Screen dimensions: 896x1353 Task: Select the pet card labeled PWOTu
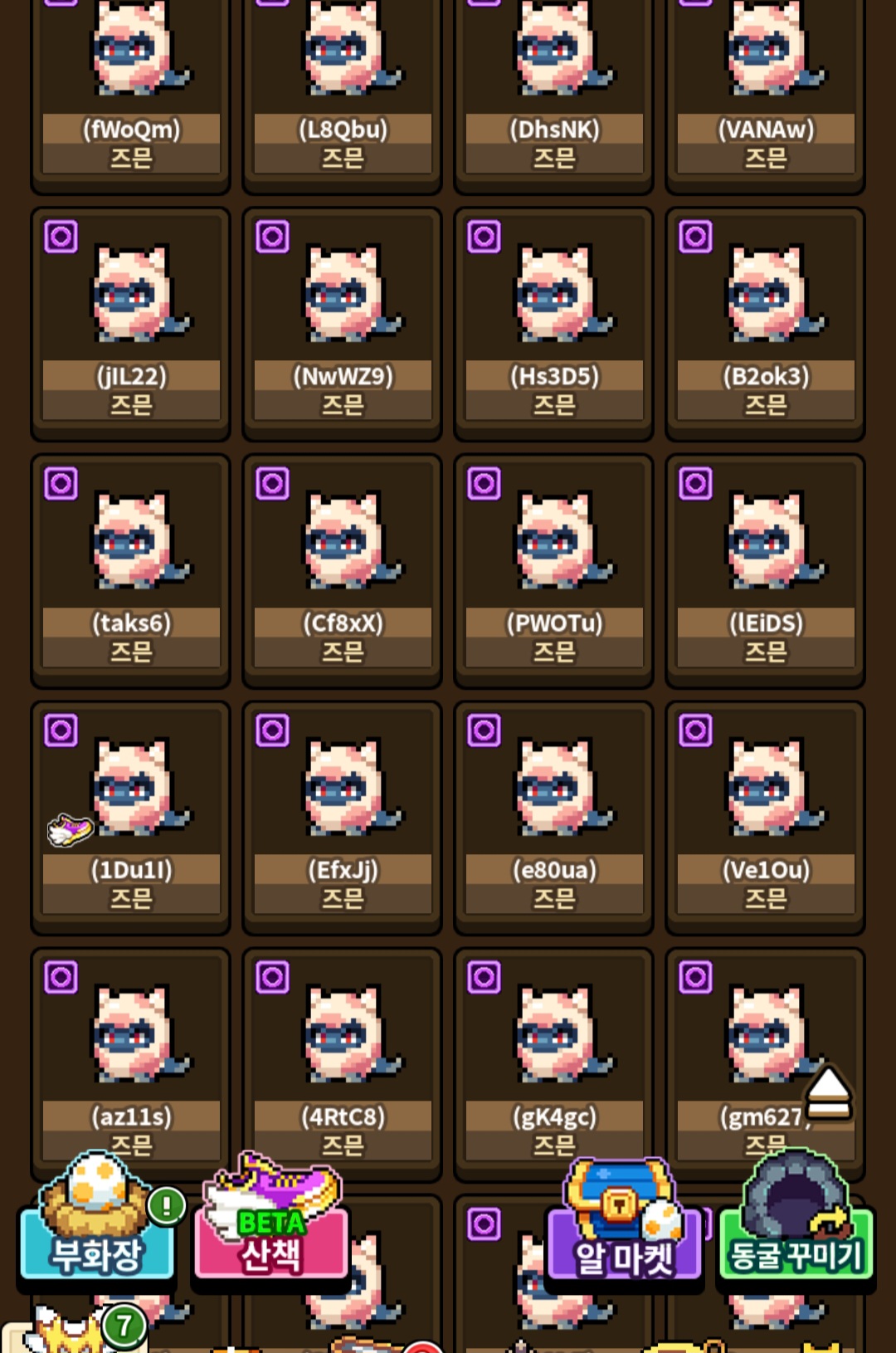[554, 571]
